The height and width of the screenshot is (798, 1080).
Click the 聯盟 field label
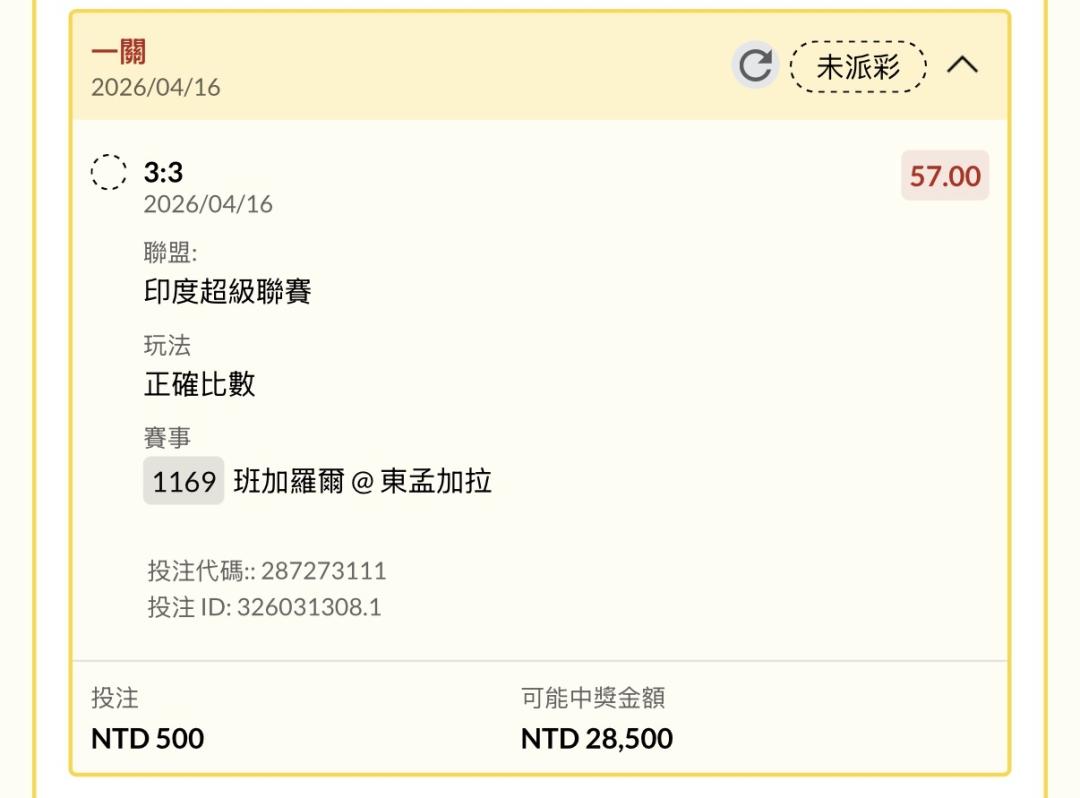click(x=170, y=253)
